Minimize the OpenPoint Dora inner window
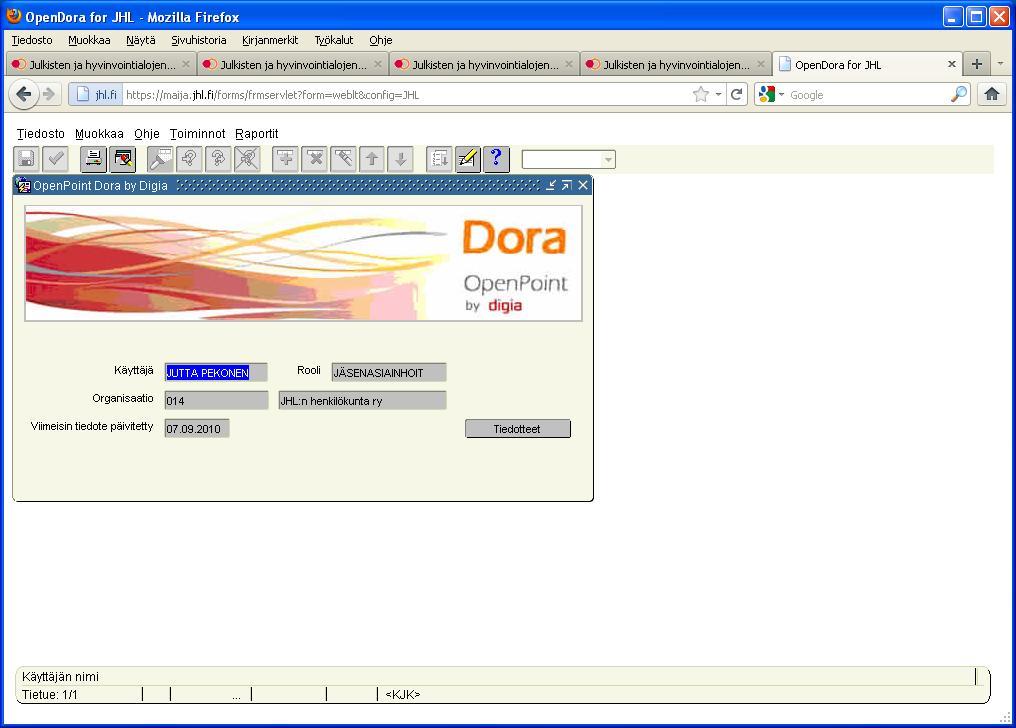 (551, 185)
